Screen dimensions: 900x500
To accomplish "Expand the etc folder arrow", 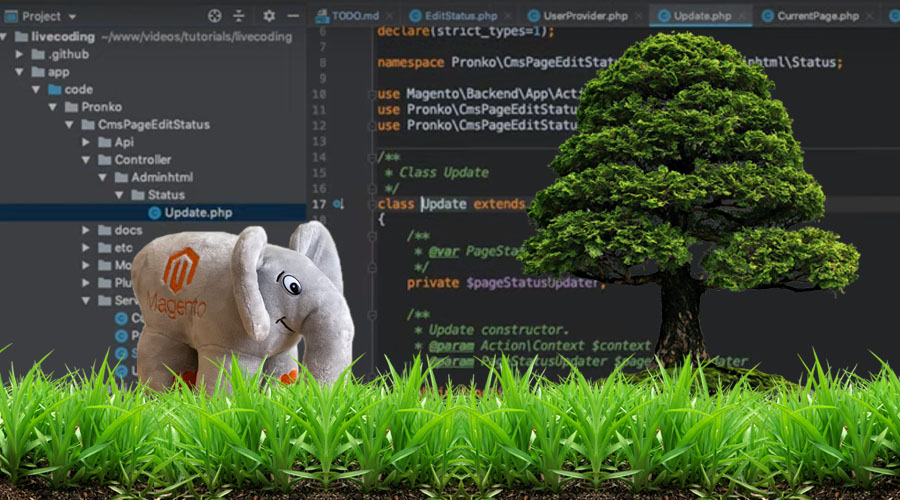I will pyautogui.click(x=86, y=248).
